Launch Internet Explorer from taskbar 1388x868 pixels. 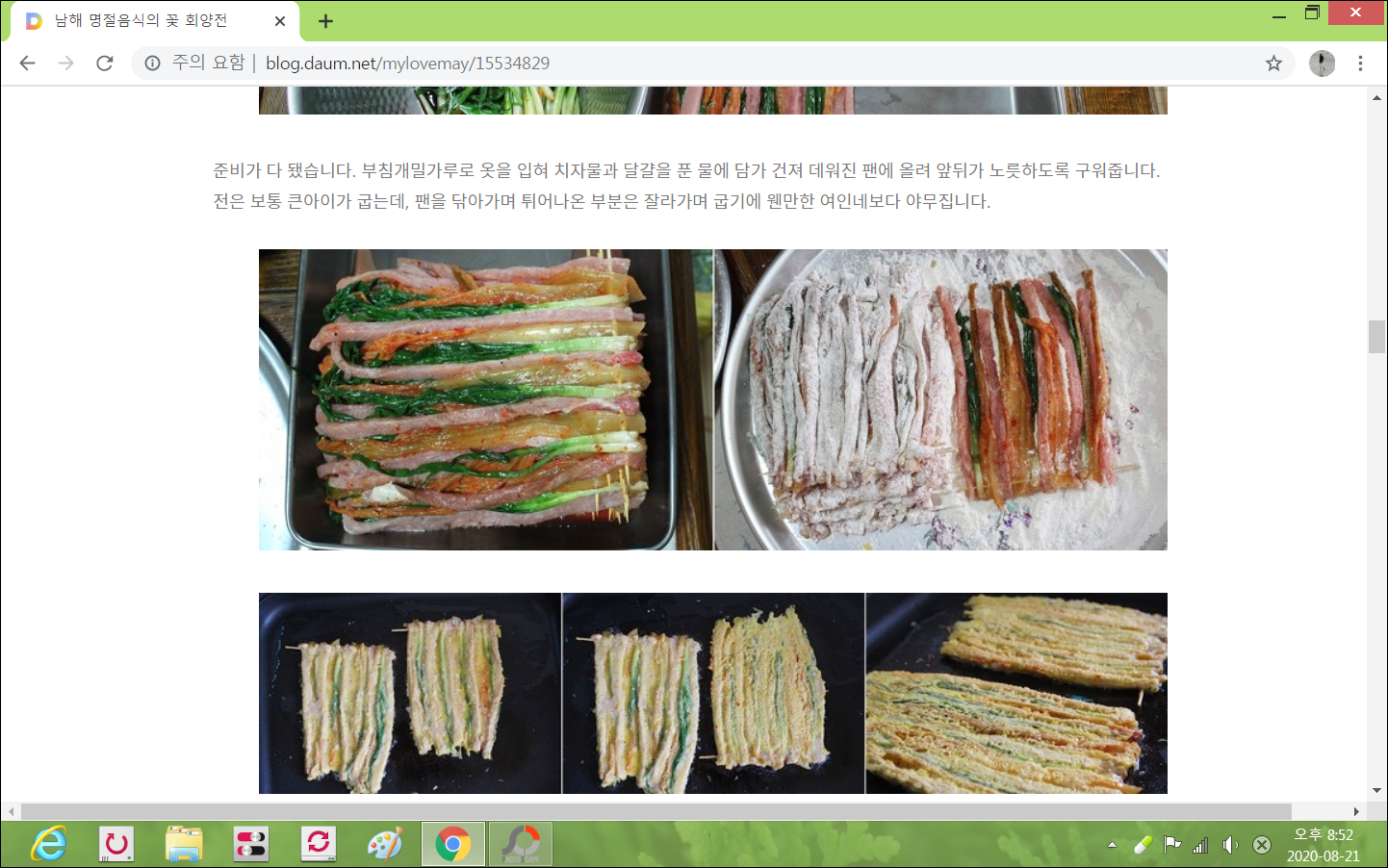[48, 845]
